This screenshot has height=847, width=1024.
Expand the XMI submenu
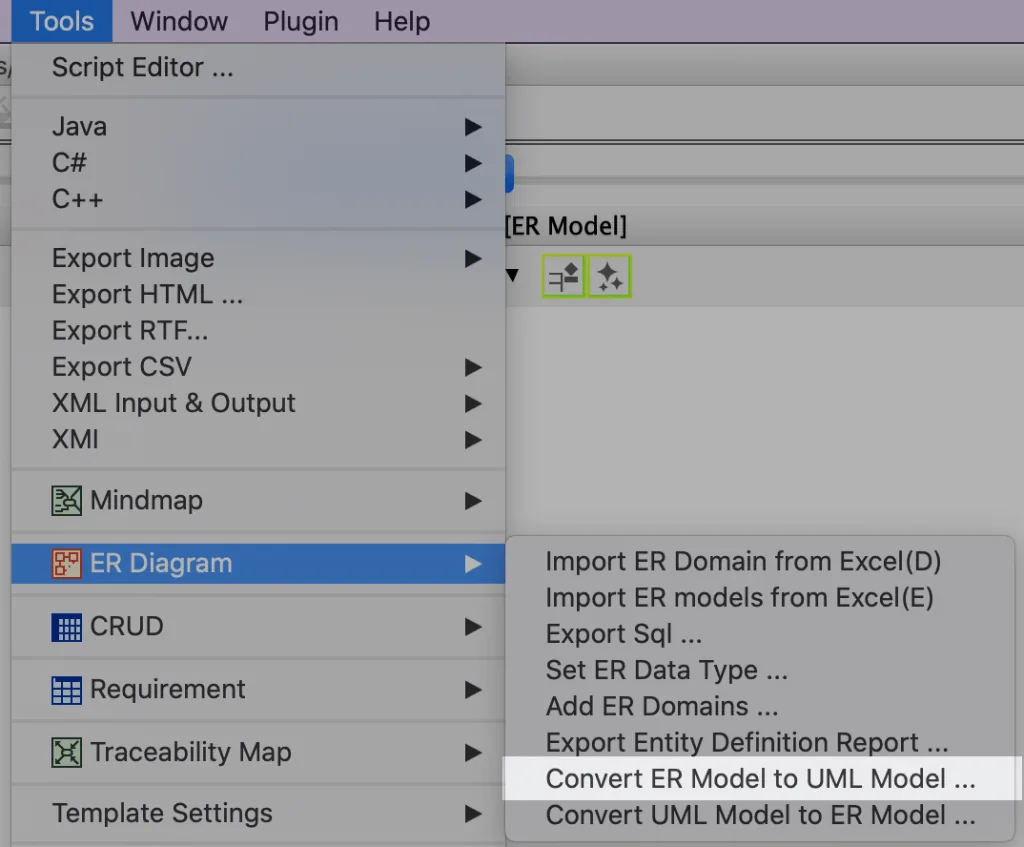point(258,439)
